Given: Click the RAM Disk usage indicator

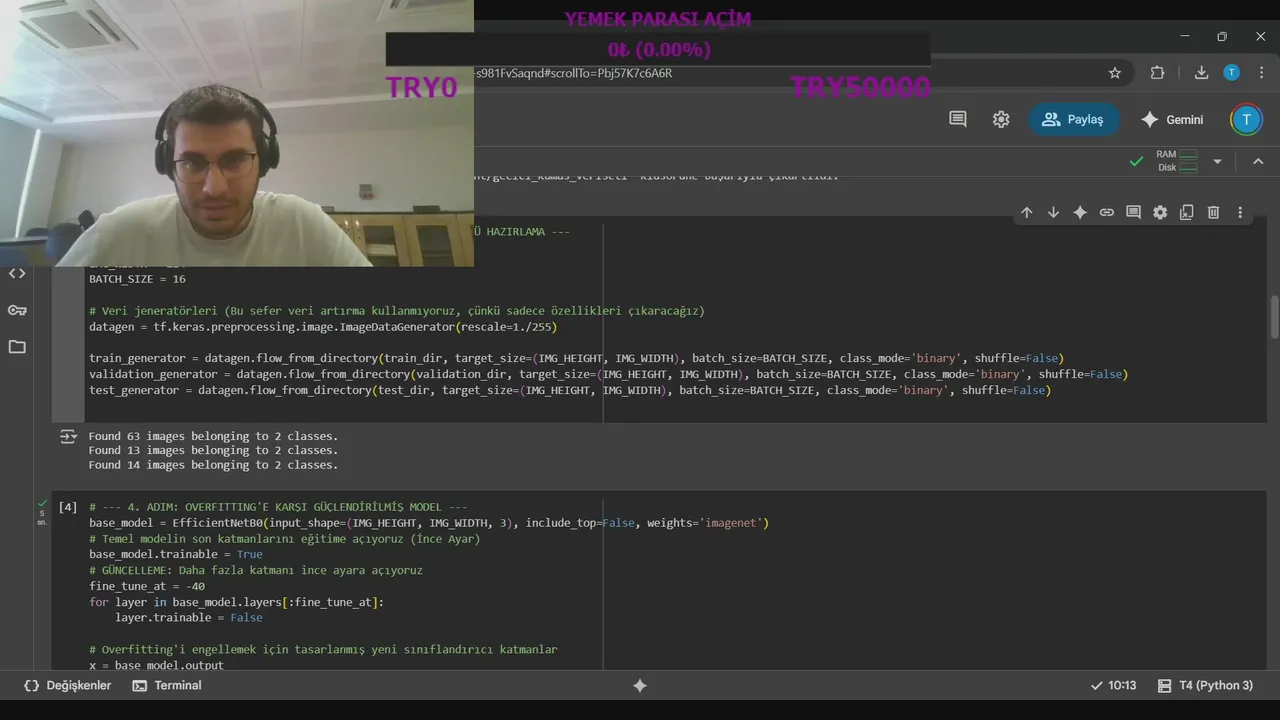Looking at the screenshot, I should (x=1177, y=161).
